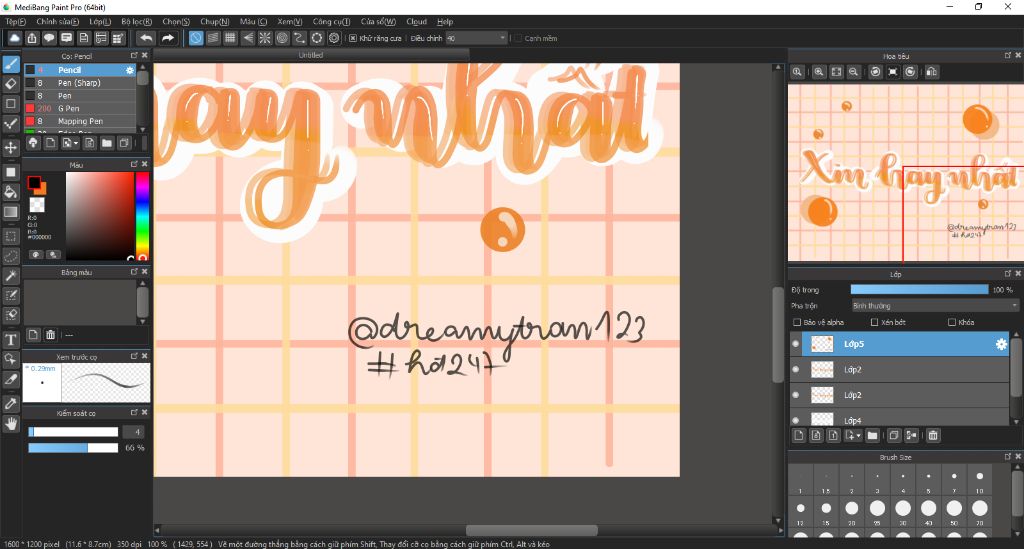Screen dimensions: 1024x549
Task: Hide the Lớp4 layer
Action: (795, 420)
